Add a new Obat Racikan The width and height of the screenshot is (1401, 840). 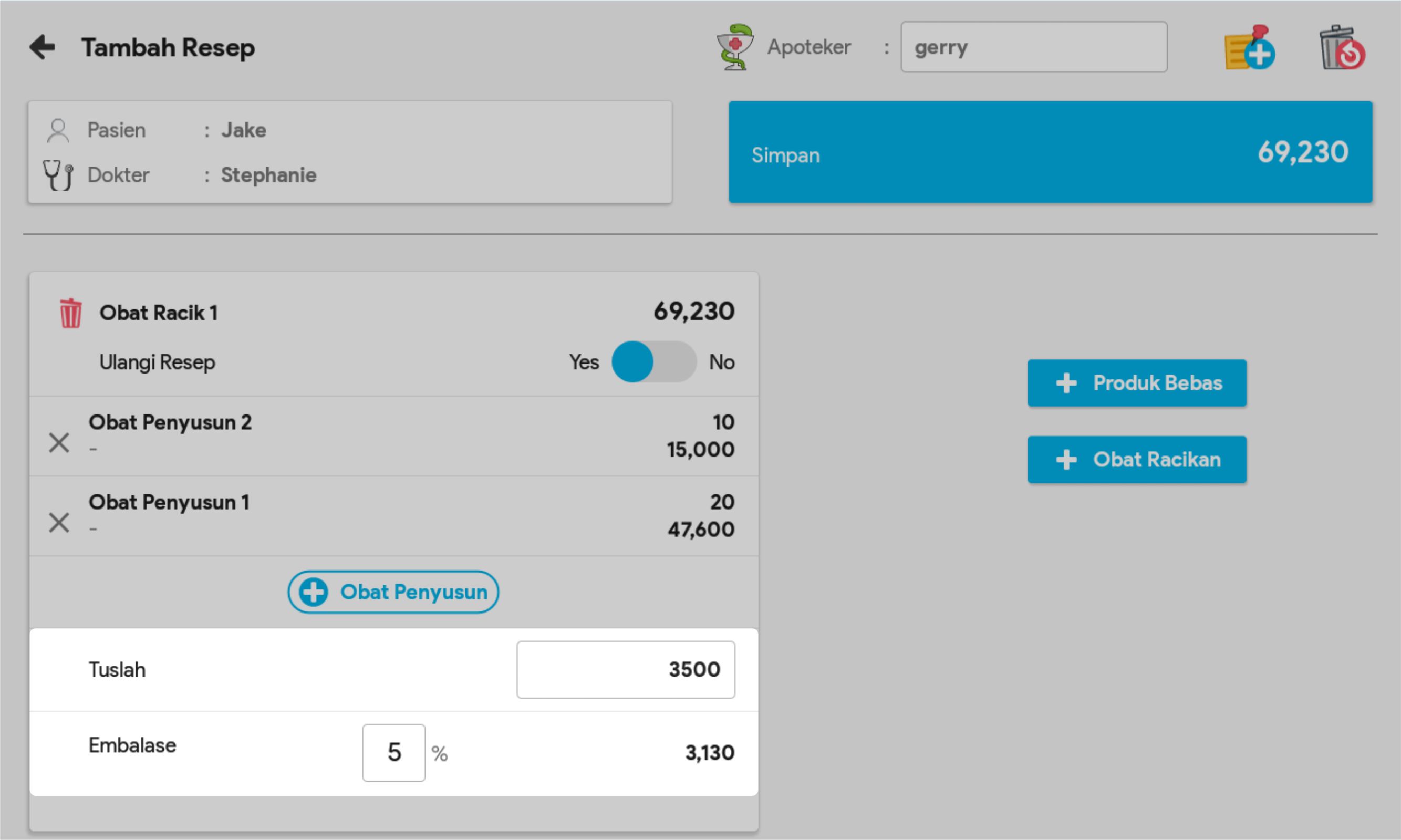pyautogui.click(x=1136, y=460)
